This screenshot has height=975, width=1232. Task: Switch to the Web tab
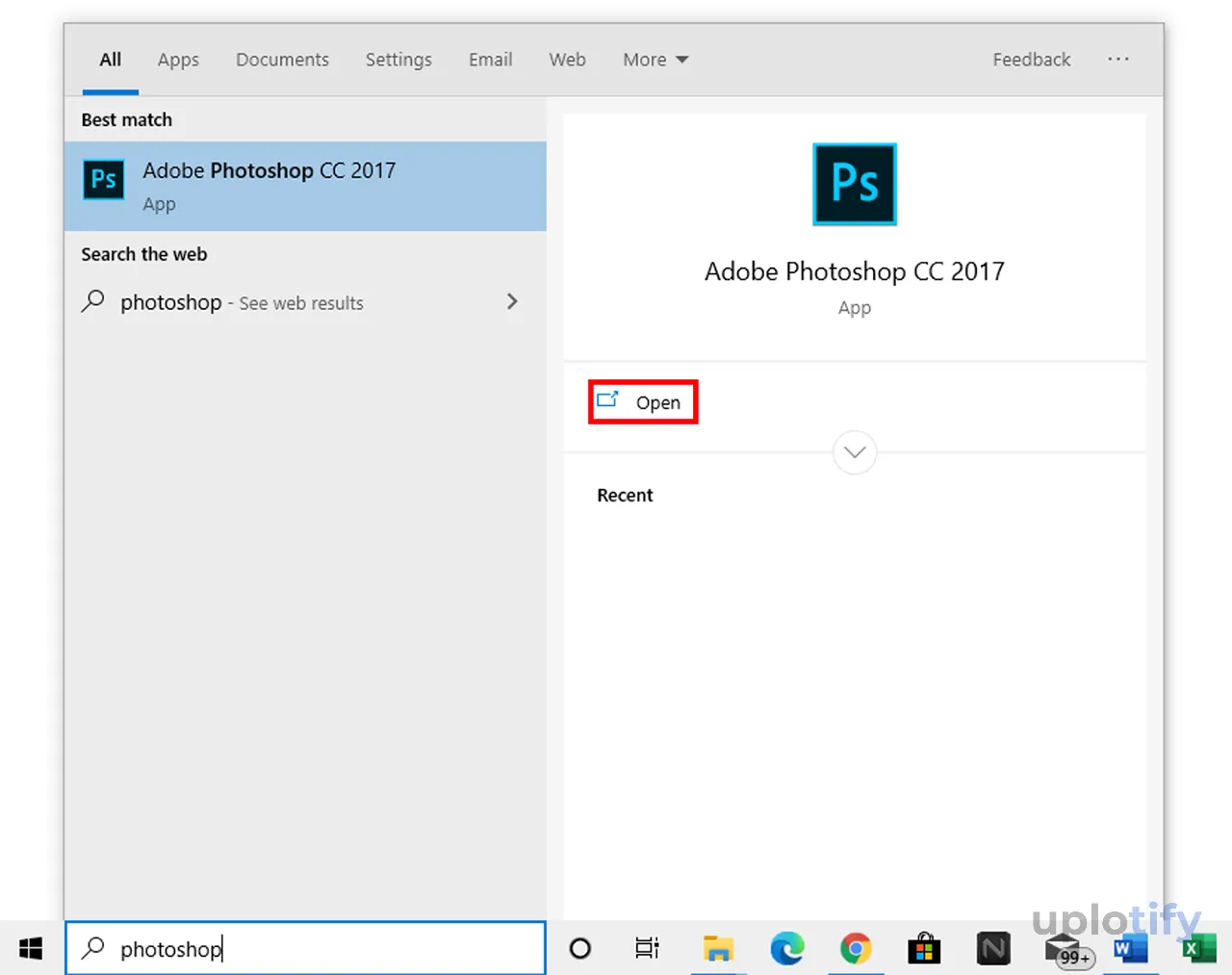pyautogui.click(x=567, y=60)
